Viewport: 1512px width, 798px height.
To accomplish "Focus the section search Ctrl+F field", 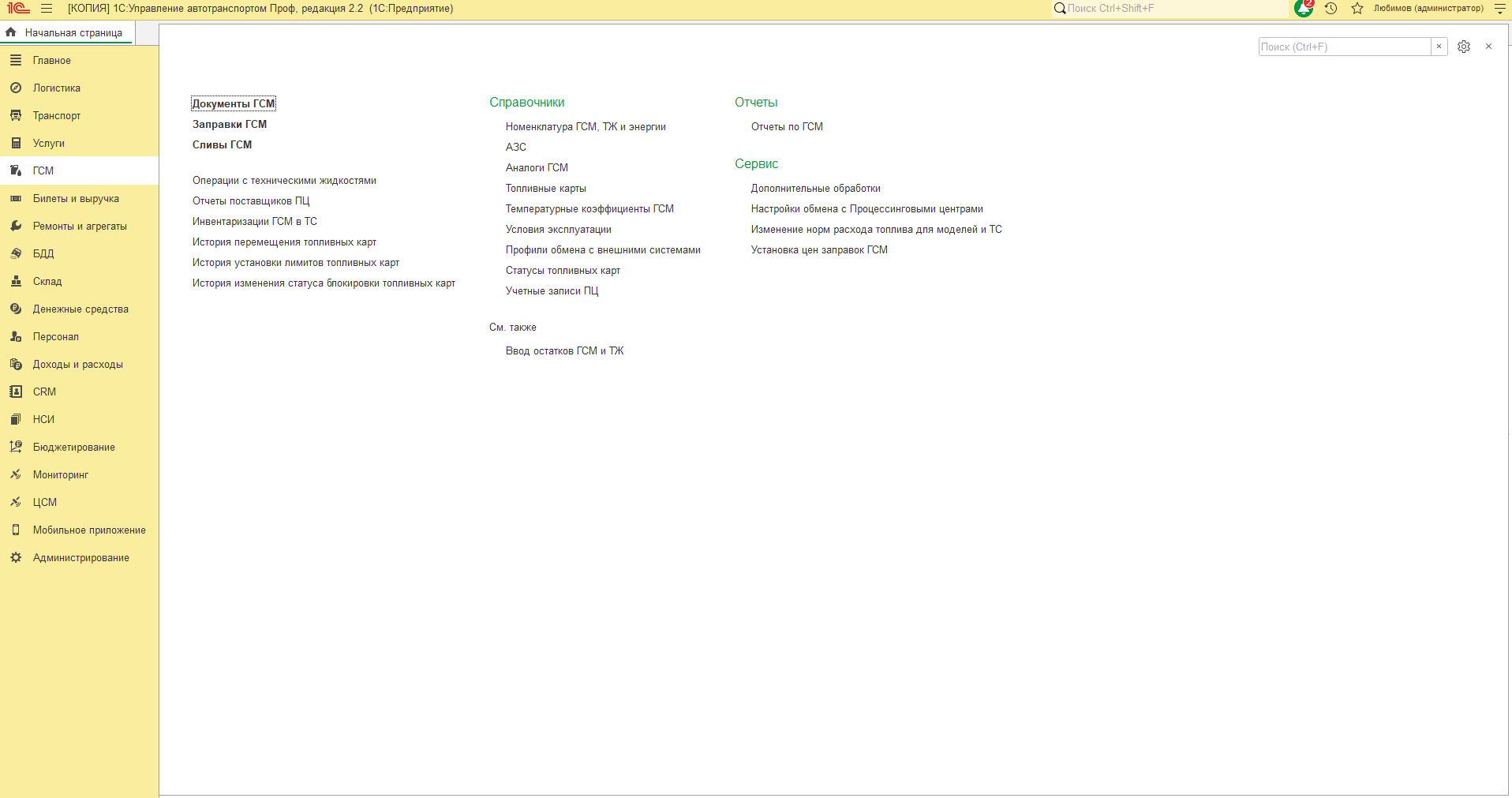I will (1345, 47).
